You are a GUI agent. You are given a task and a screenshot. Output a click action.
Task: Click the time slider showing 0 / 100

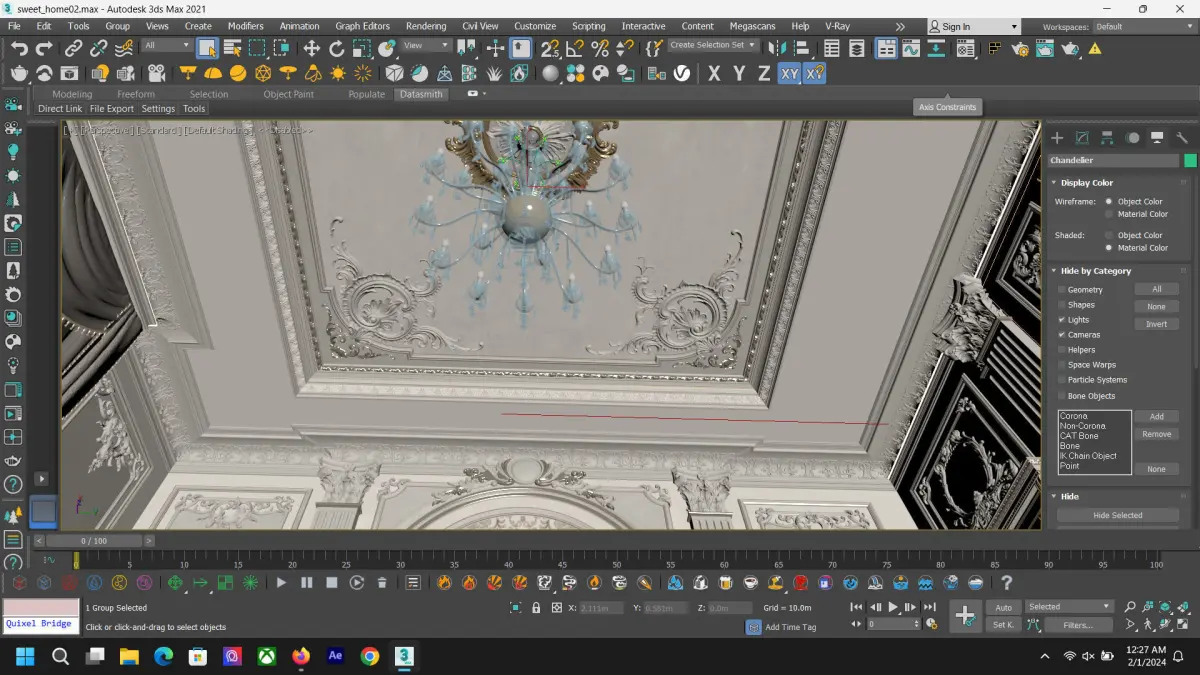pos(94,541)
